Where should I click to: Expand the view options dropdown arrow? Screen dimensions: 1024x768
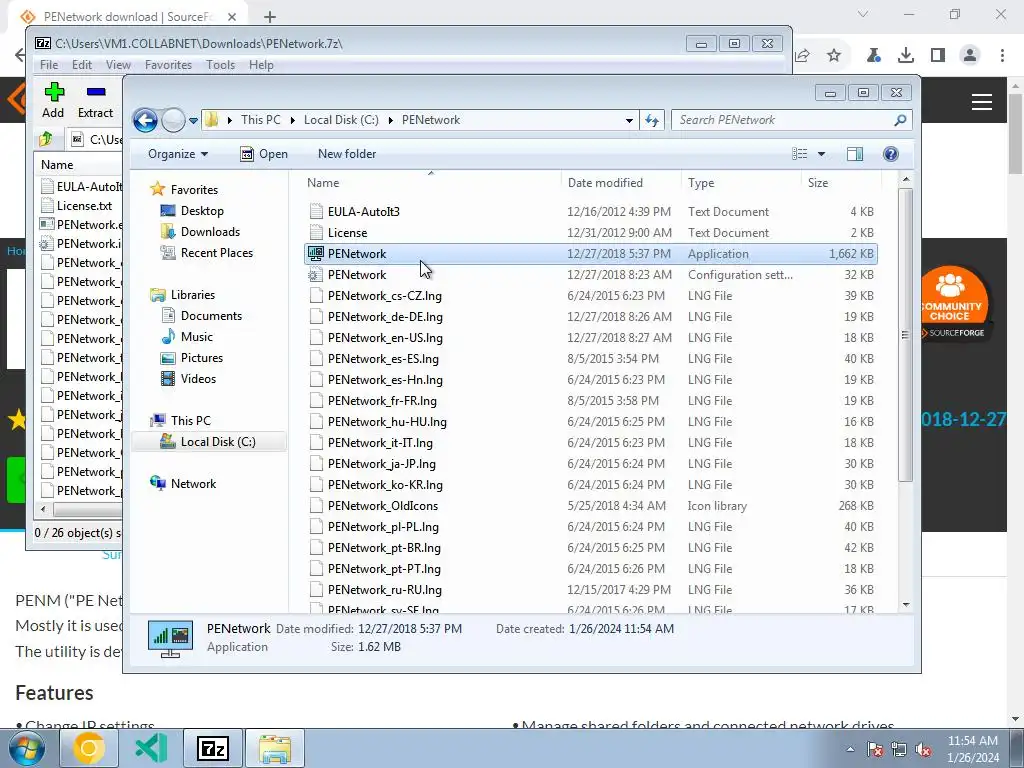(x=822, y=154)
